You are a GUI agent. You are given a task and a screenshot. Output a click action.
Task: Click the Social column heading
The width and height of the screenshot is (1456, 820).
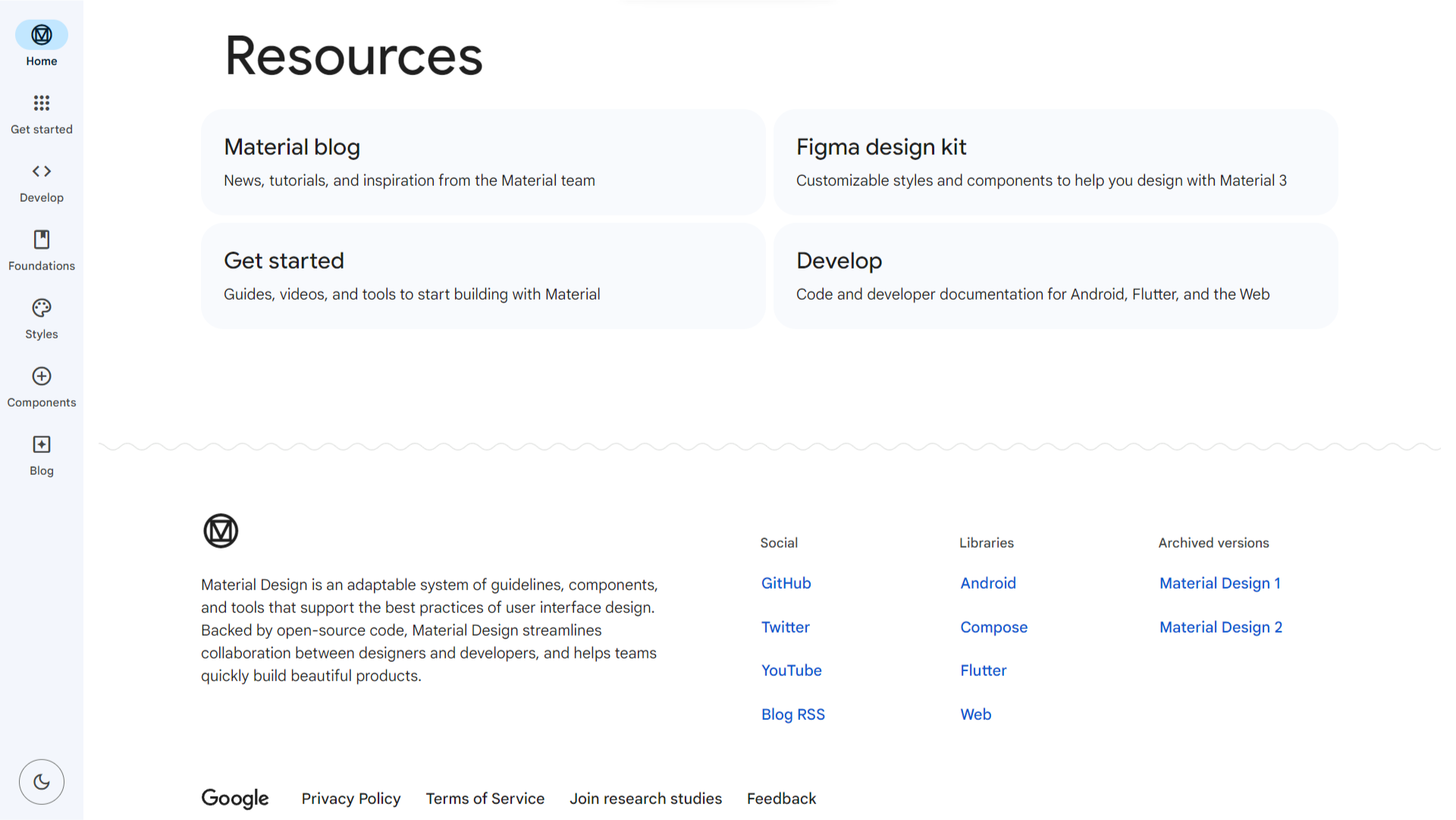pos(779,543)
